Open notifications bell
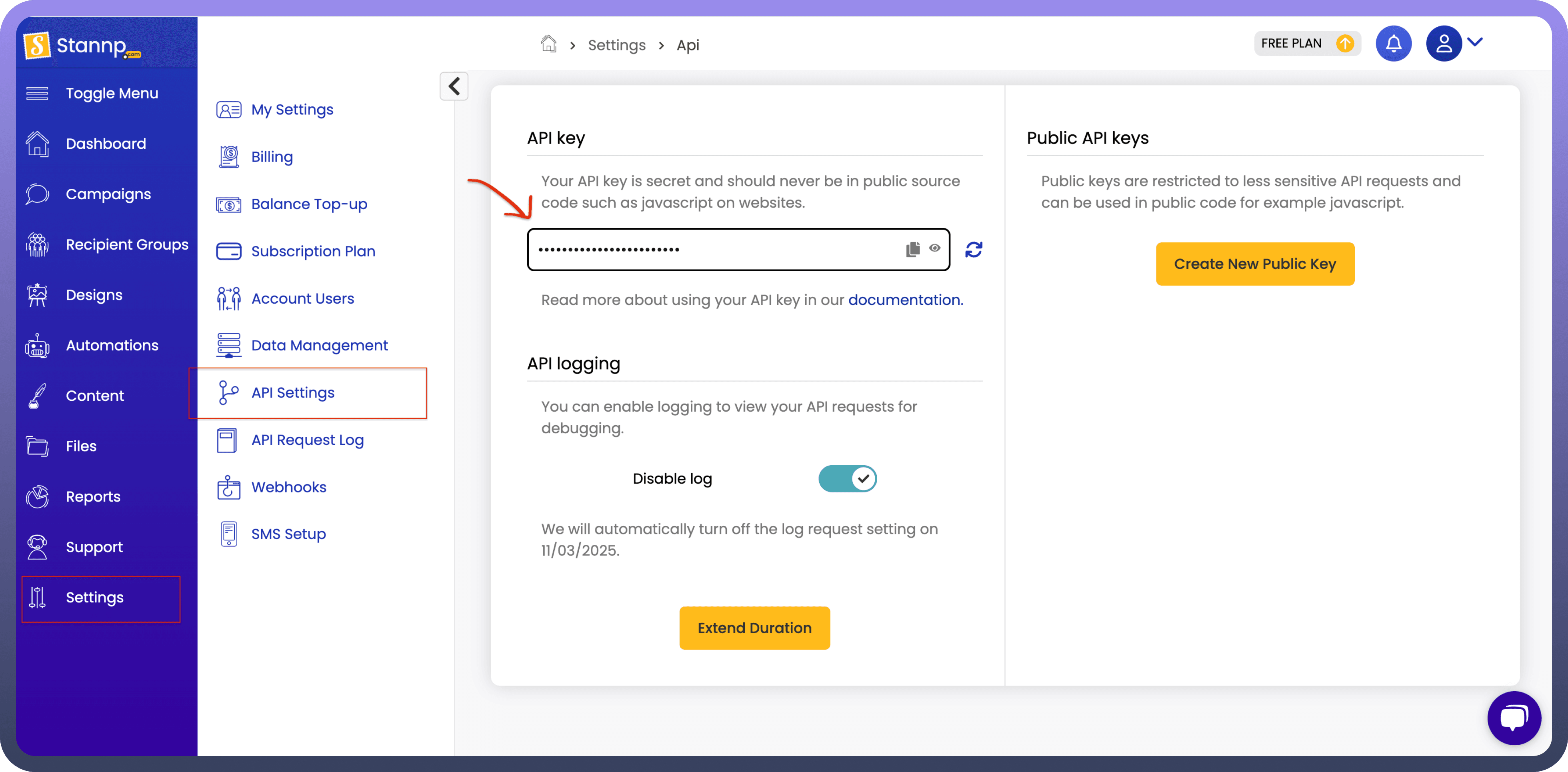1568x772 pixels. pos(1393,43)
